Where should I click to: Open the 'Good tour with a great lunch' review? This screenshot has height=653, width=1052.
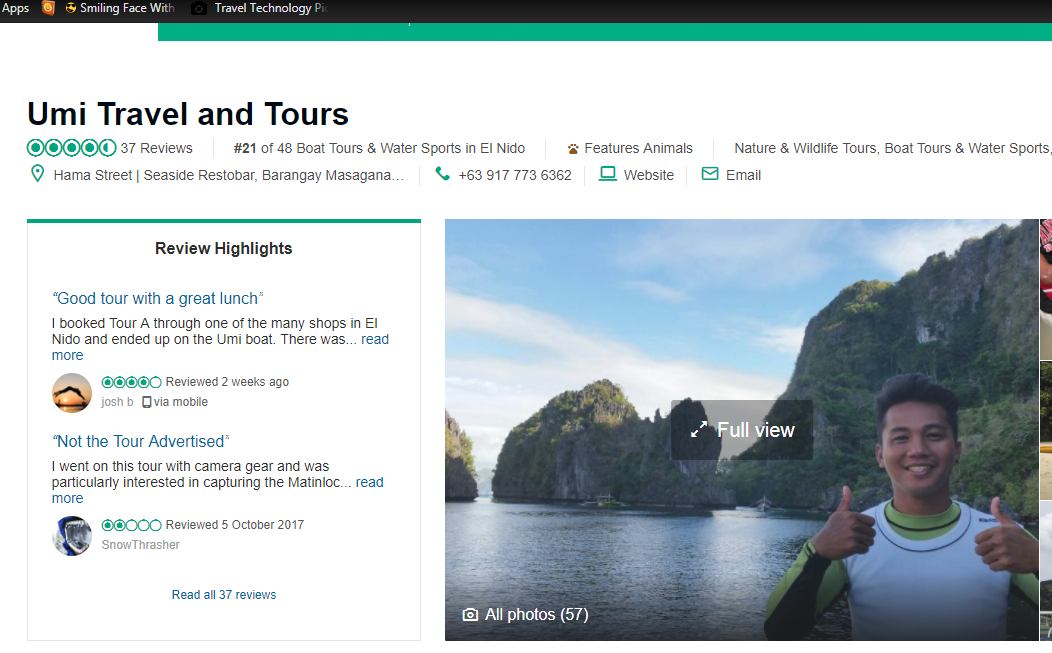tap(157, 298)
